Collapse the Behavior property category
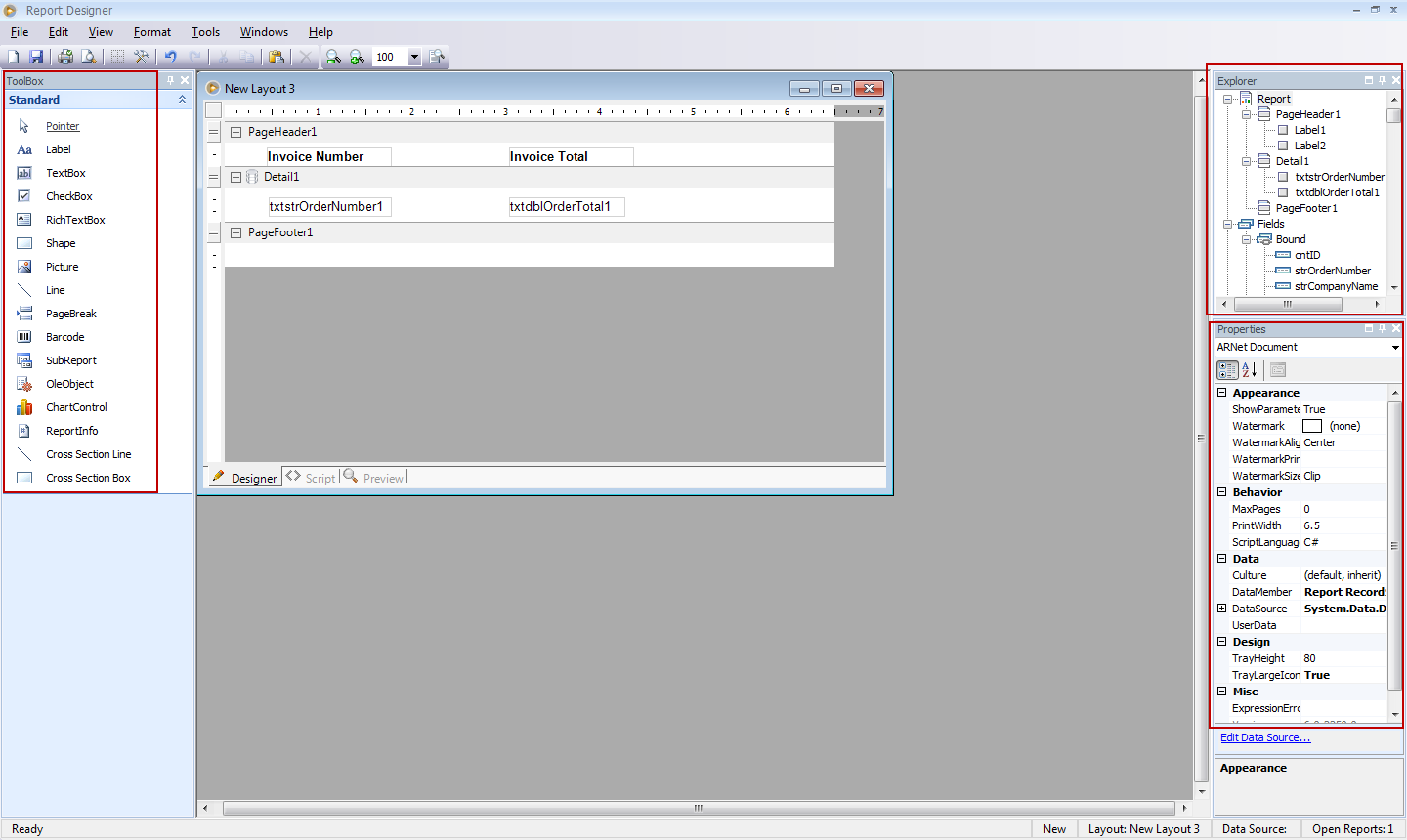This screenshot has height=840, width=1407. click(1221, 492)
